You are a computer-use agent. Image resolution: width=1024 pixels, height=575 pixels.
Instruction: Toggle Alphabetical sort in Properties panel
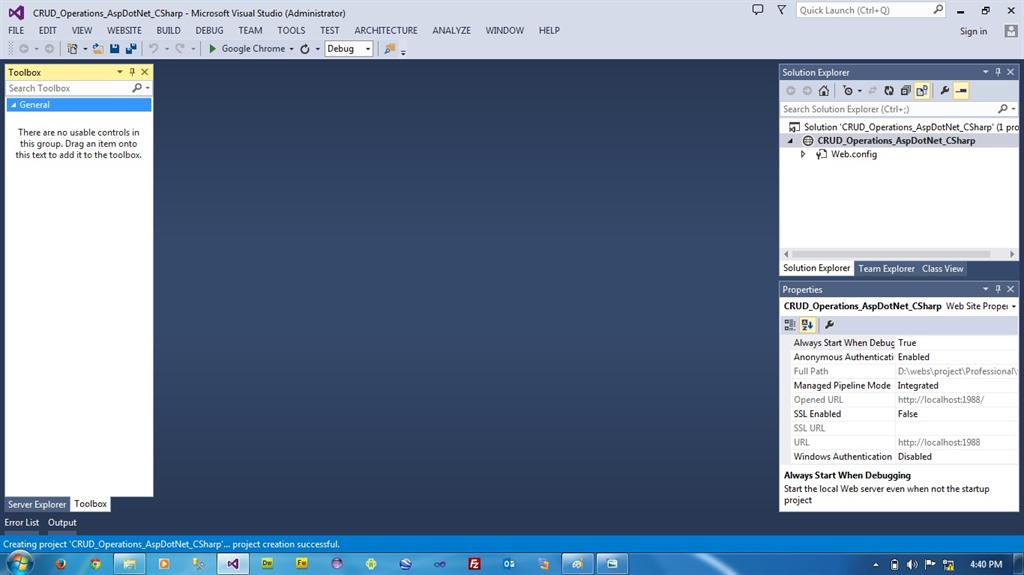(x=808, y=324)
